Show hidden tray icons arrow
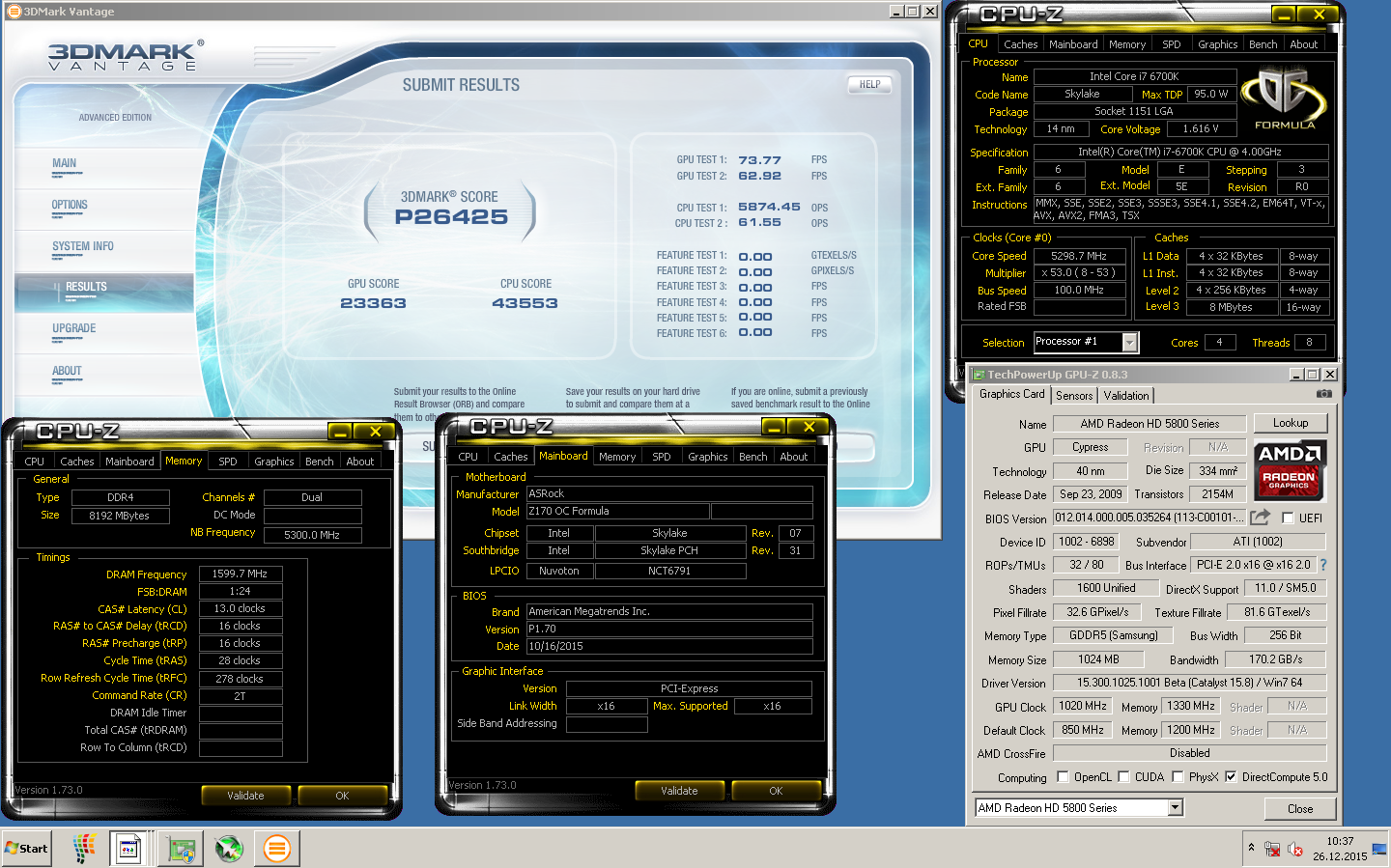 (1252, 848)
